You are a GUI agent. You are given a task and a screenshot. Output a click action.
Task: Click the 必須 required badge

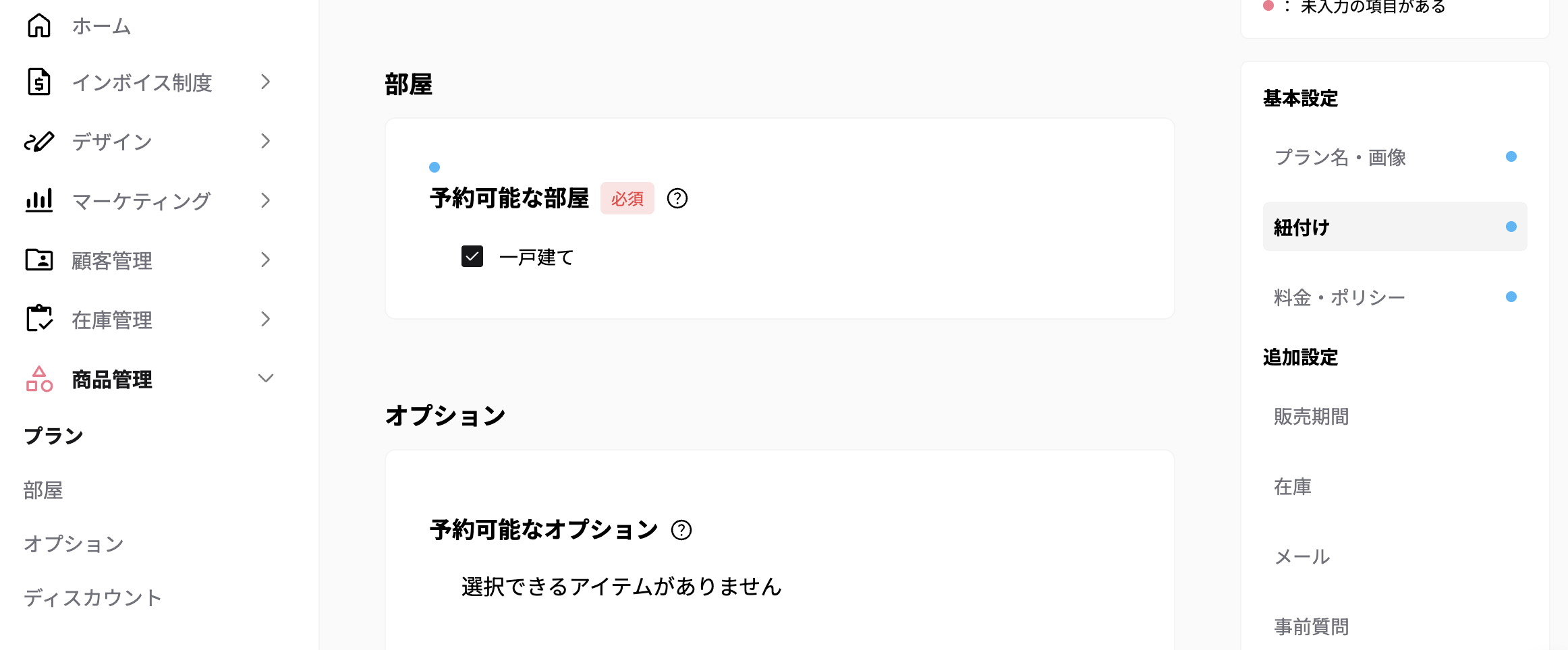(x=627, y=198)
